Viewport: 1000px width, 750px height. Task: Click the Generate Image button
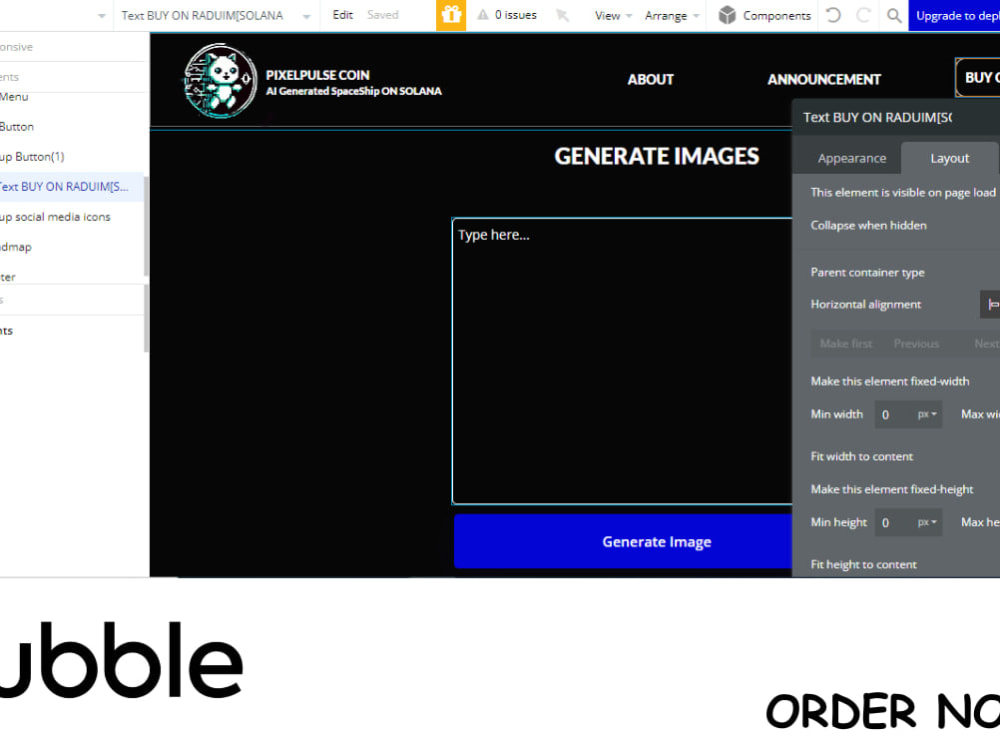click(x=623, y=541)
